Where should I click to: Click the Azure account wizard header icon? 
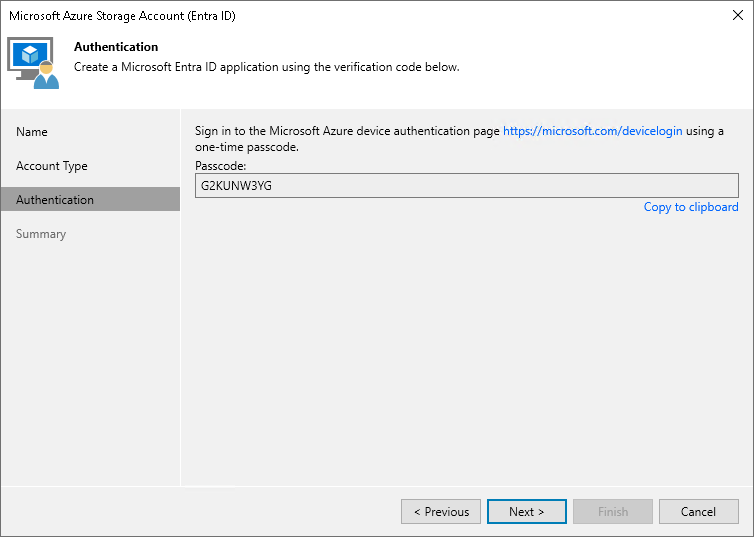click(x=33, y=63)
